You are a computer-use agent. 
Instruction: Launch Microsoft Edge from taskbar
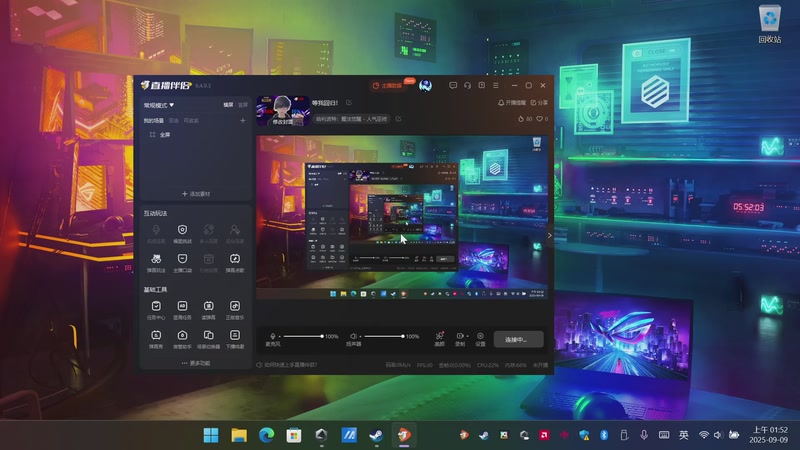click(266, 435)
